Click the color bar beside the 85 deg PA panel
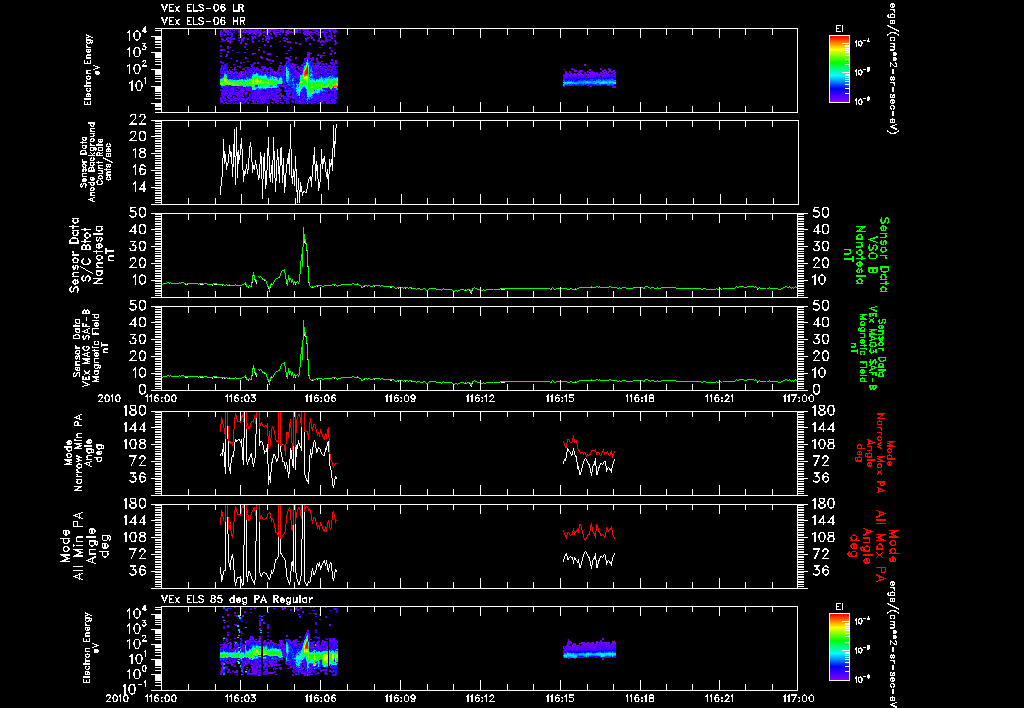 coord(839,647)
